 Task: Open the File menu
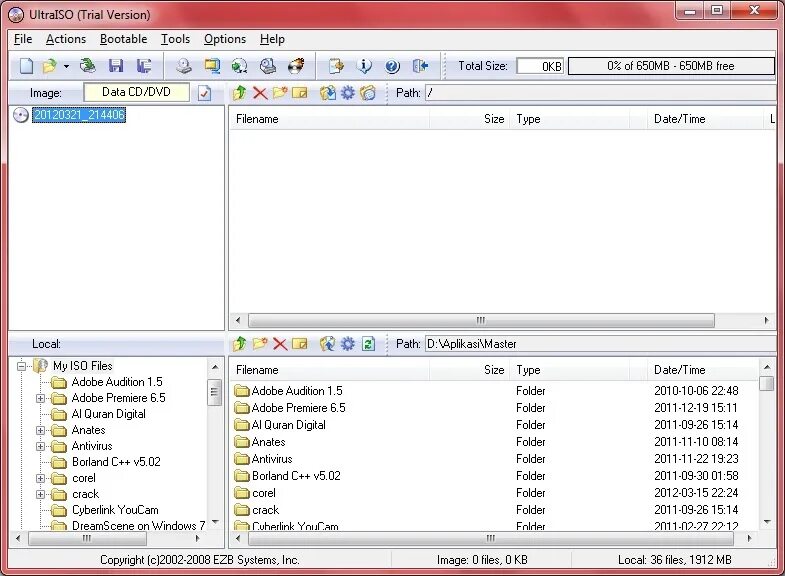tap(23, 39)
